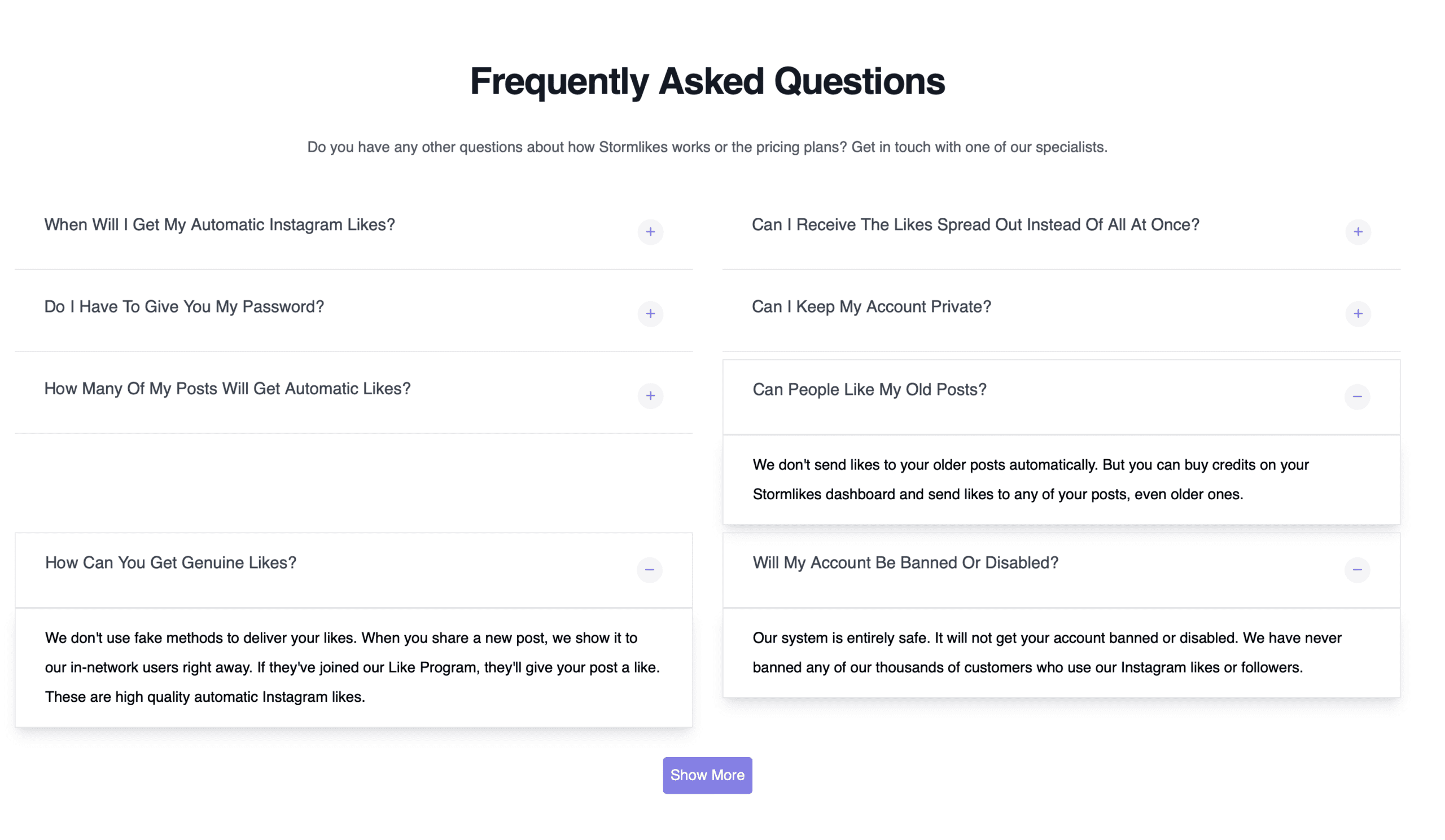This screenshot has height=840, width=1445.
Task: Click the plus icon beside 'Can I Keep My Account Private?'
Action: pos(1358,314)
